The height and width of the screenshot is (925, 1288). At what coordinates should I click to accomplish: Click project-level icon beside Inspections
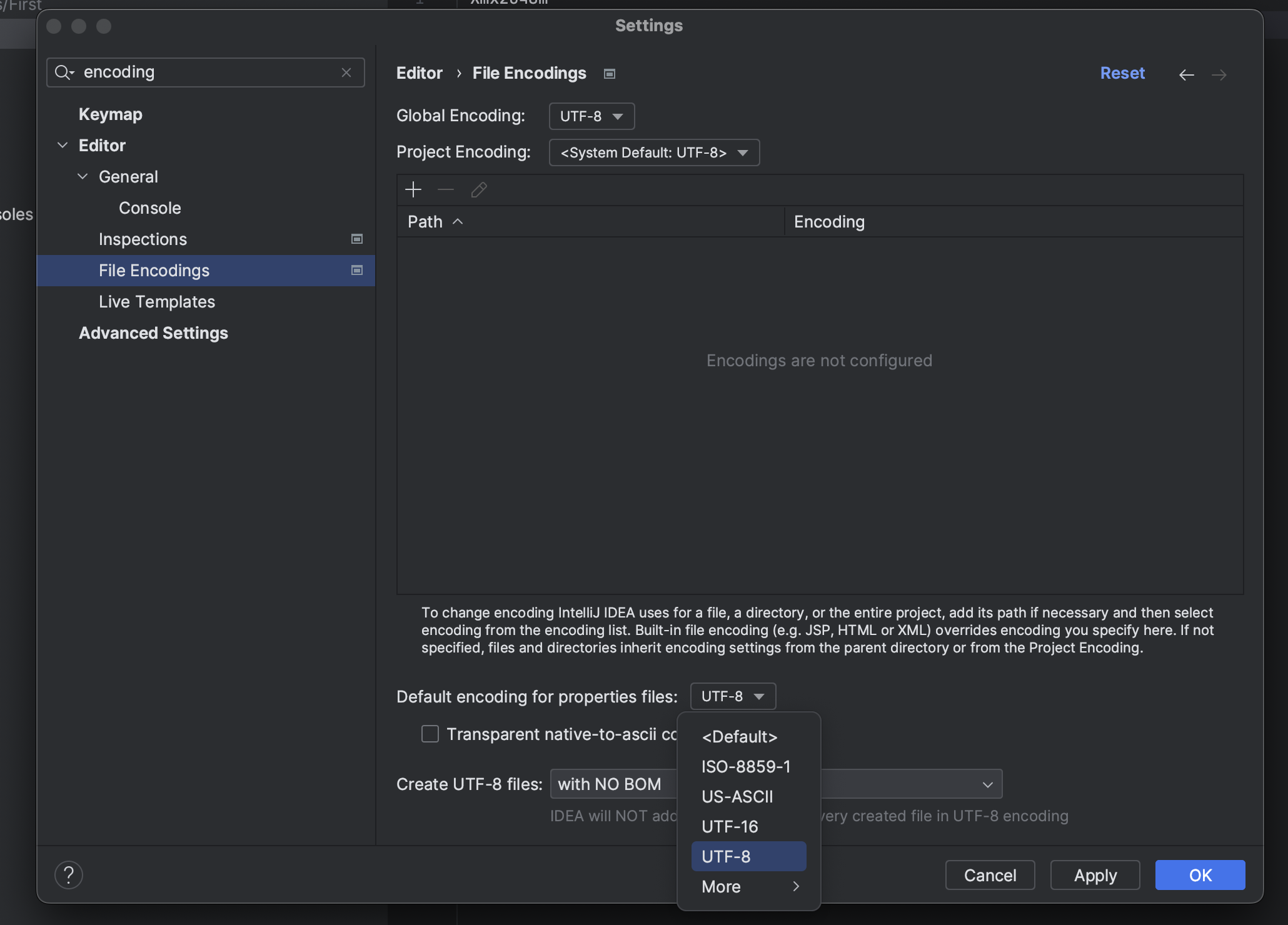pyautogui.click(x=357, y=239)
